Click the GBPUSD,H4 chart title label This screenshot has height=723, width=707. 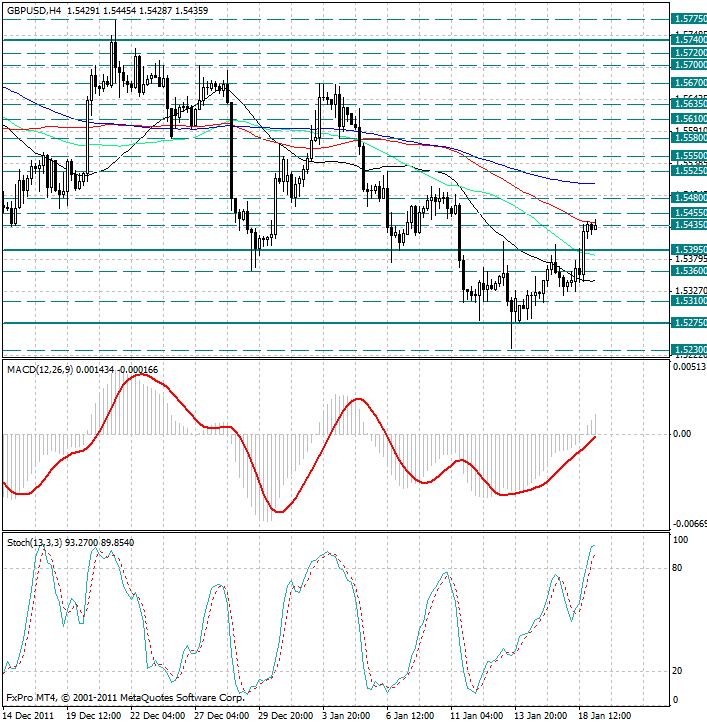[34, 10]
